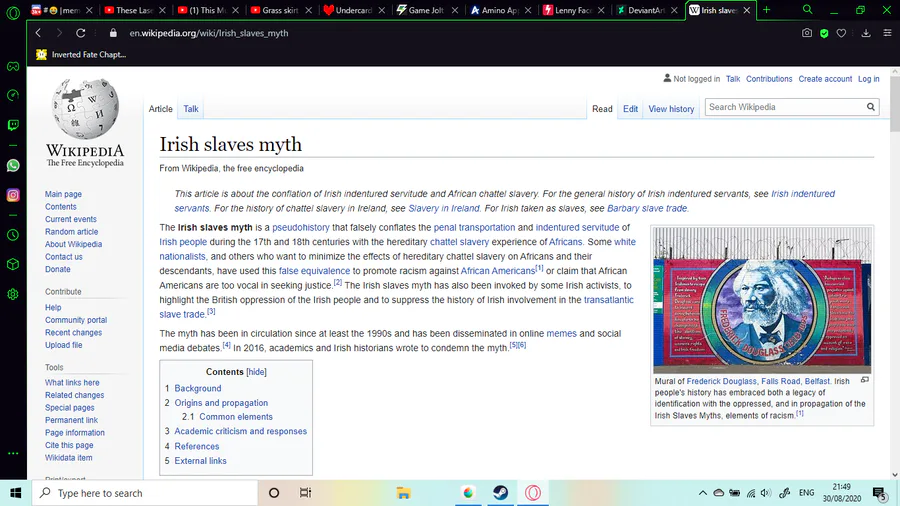
Task: Open the Frederick Douglass mural thumbnail
Action: [x=762, y=300]
